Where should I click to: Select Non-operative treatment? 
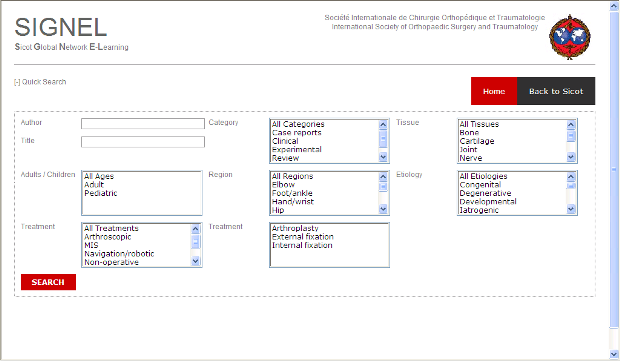111,262
